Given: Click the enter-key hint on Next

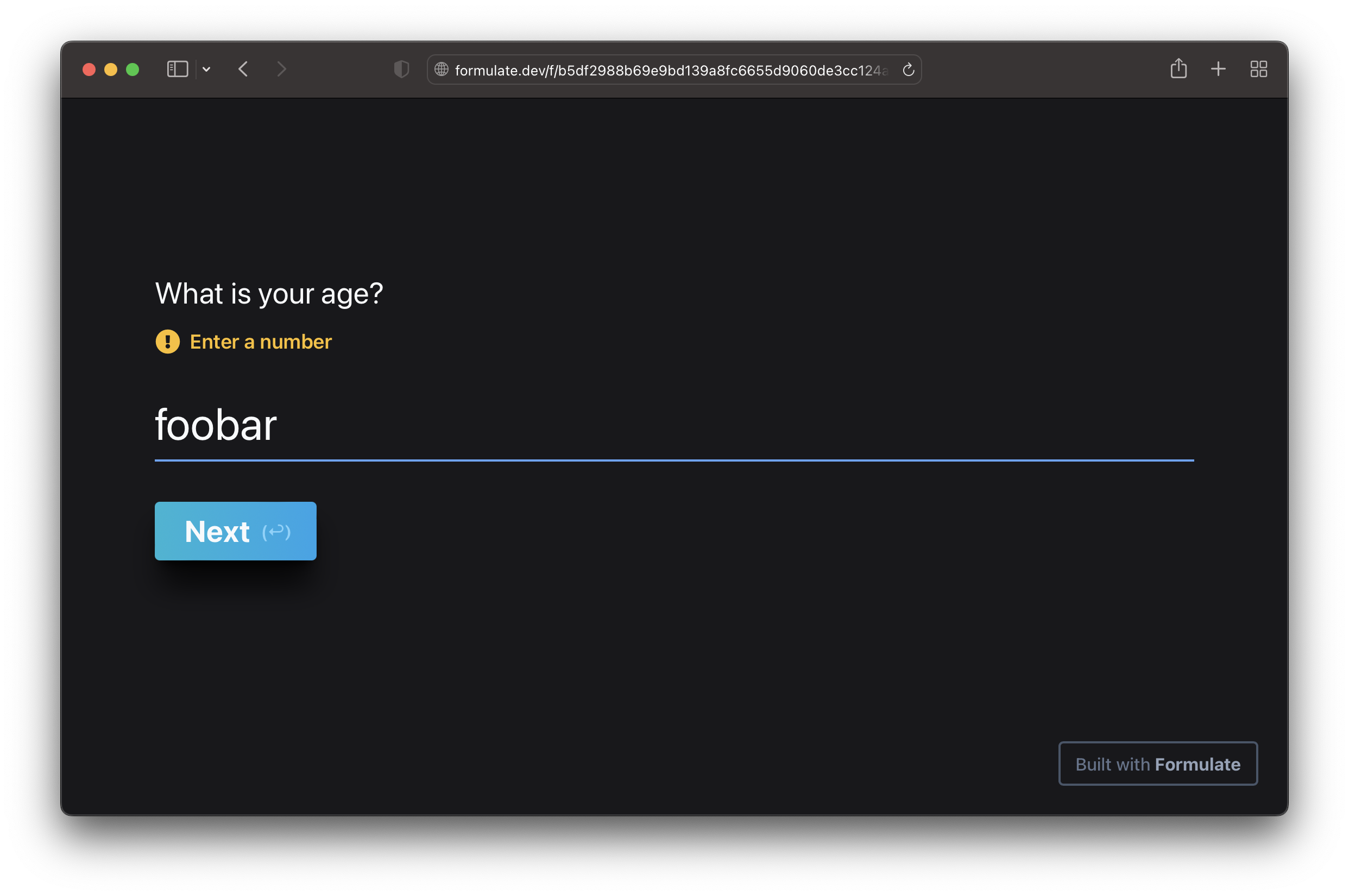Looking at the screenshot, I should pos(276,532).
